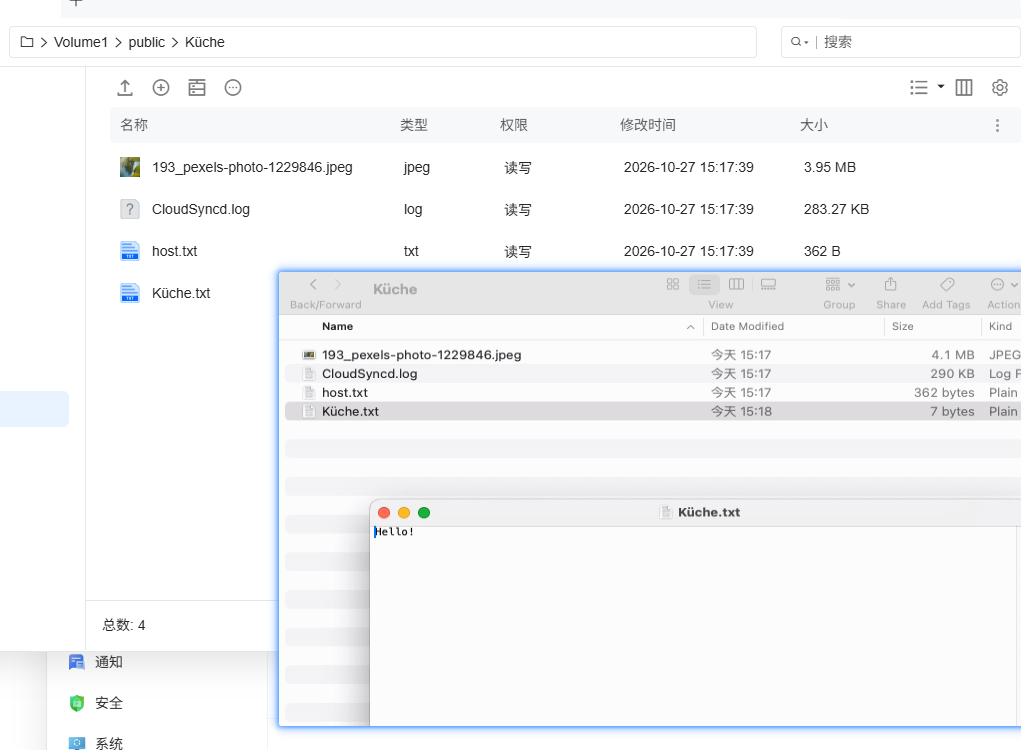Sort the file list by the 类型 column
Screen dimensions: 1021x750
(413, 125)
